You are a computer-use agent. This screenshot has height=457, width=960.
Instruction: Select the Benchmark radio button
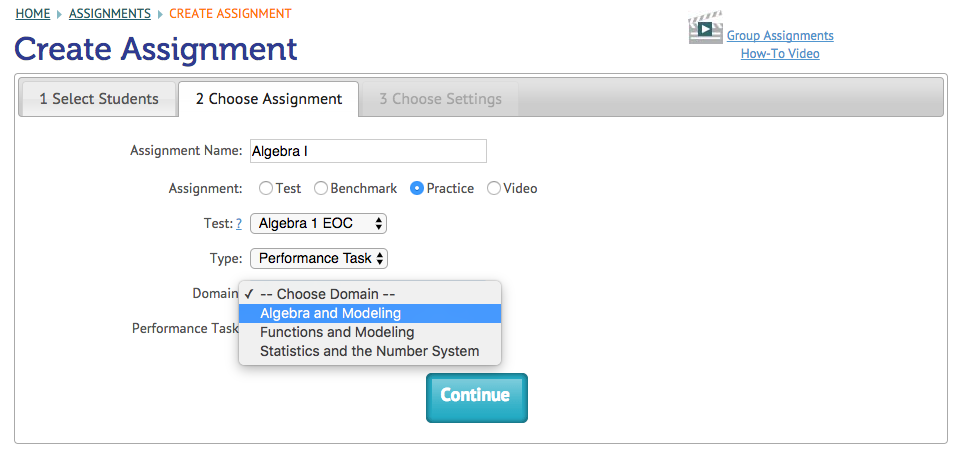[x=321, y=188]
